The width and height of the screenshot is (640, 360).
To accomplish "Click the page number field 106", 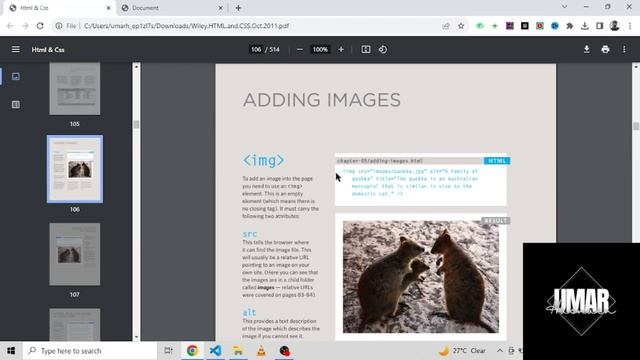I will click(256, 49).
